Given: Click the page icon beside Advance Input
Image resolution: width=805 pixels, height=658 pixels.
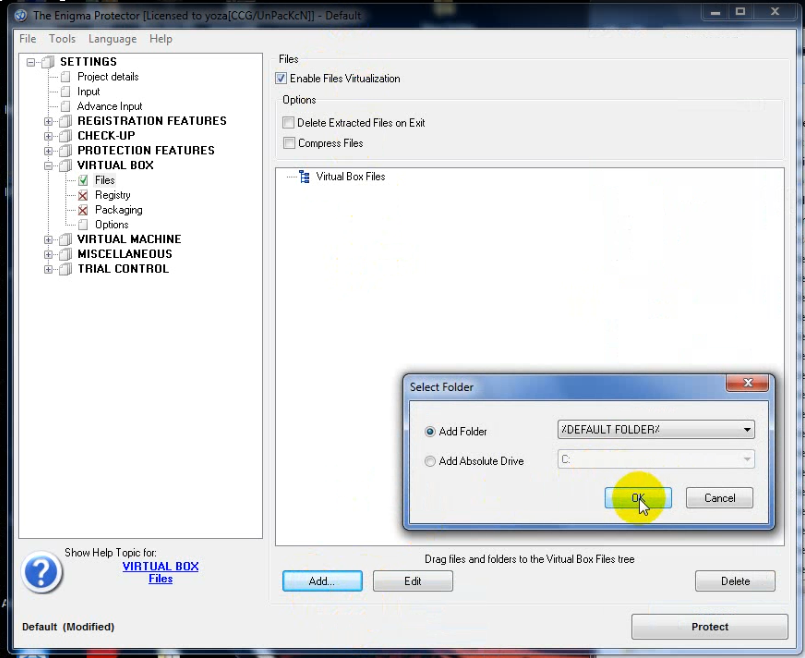Looking at the screenshot, I should 65,106.
